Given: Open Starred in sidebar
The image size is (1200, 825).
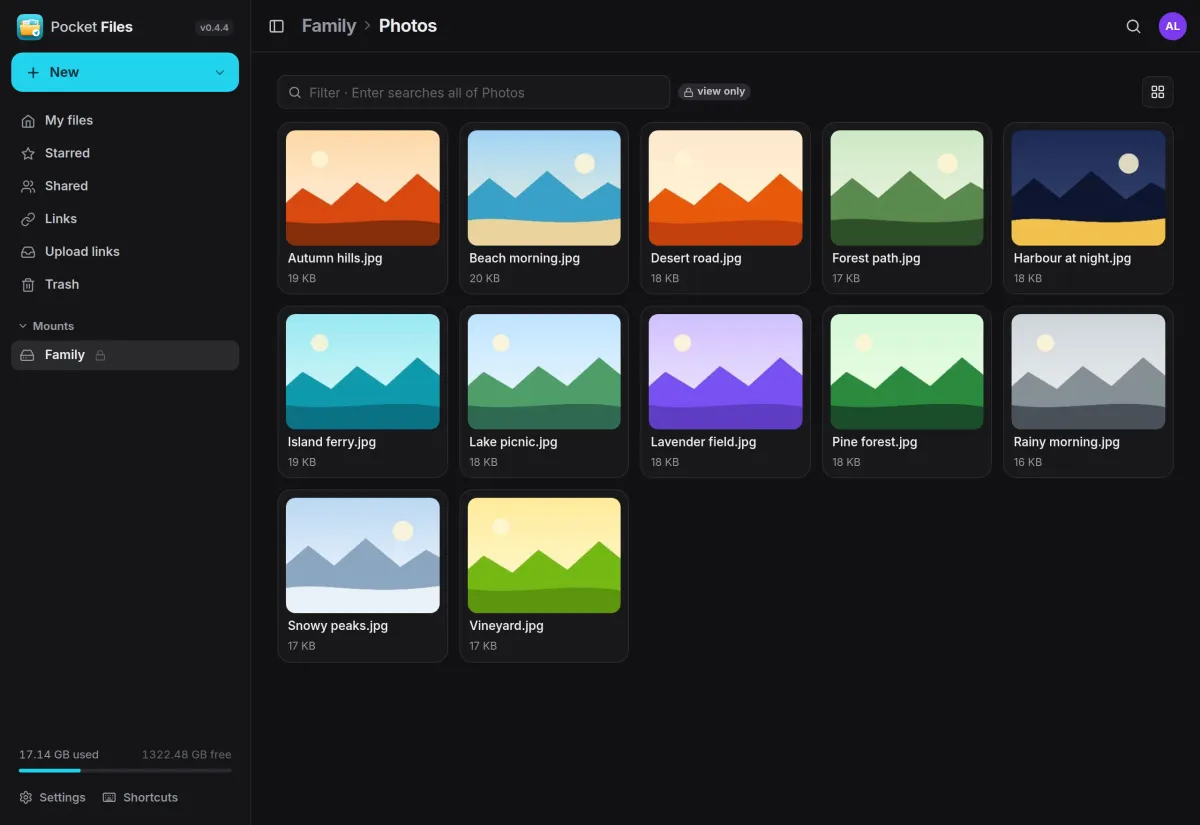Looking at the screenshot, I should (125, 153).
